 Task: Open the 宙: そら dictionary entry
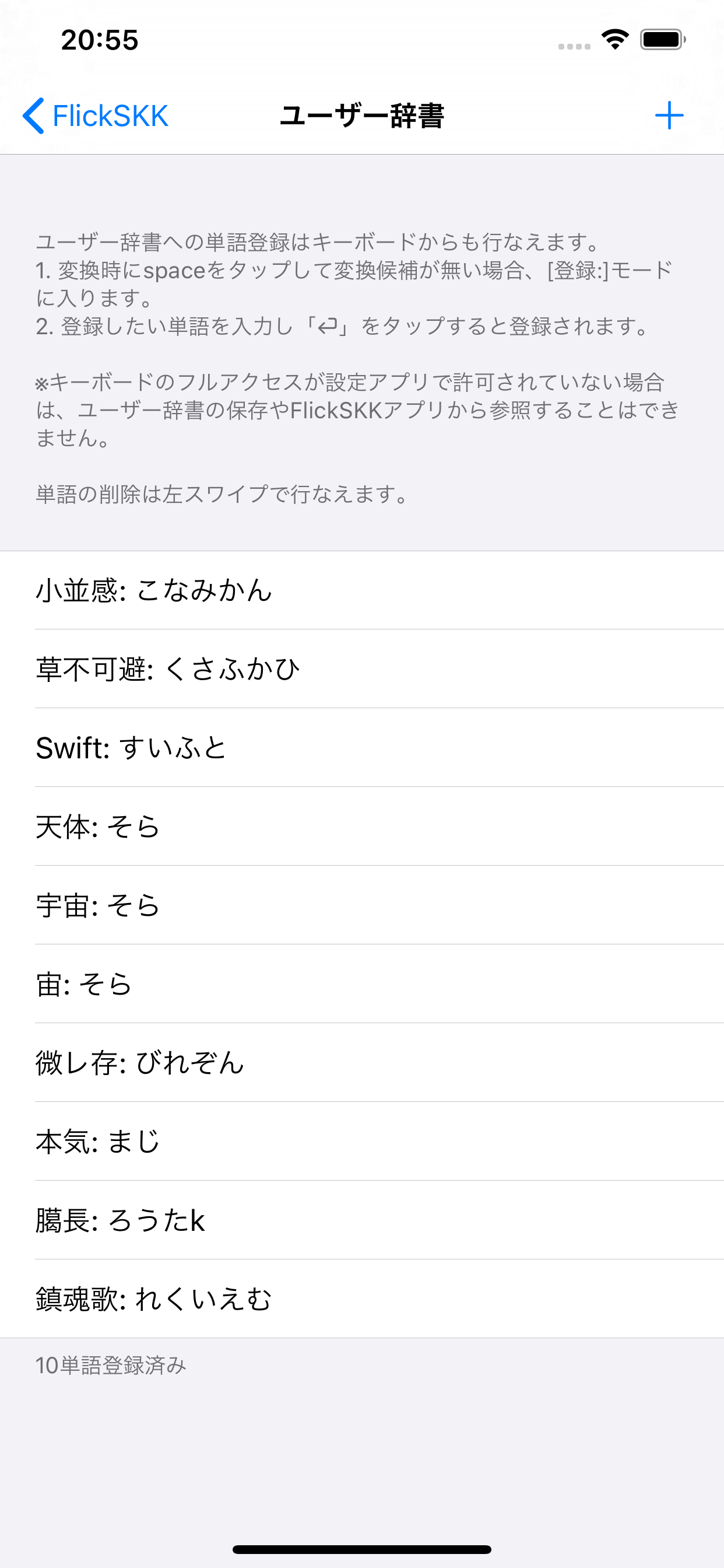click(362, 984)
